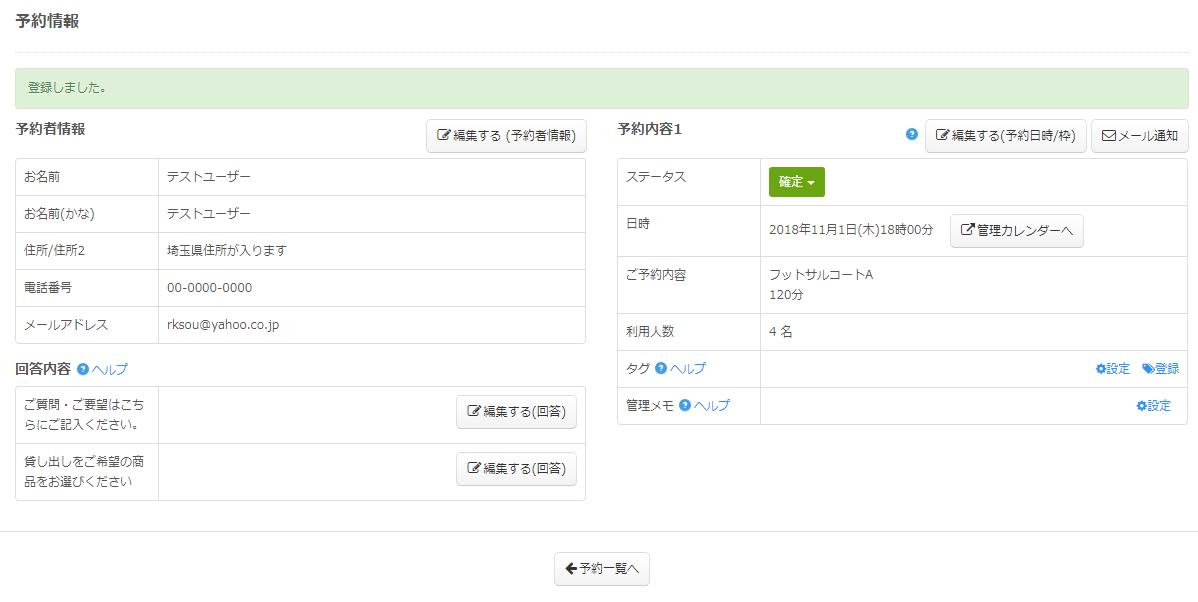Open the 確定 status dropdown

point(796,182)
